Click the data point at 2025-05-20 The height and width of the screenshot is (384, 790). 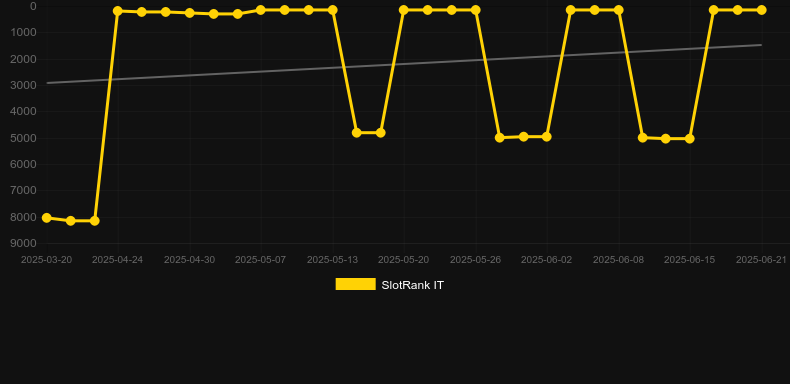[x=404, y=10]
